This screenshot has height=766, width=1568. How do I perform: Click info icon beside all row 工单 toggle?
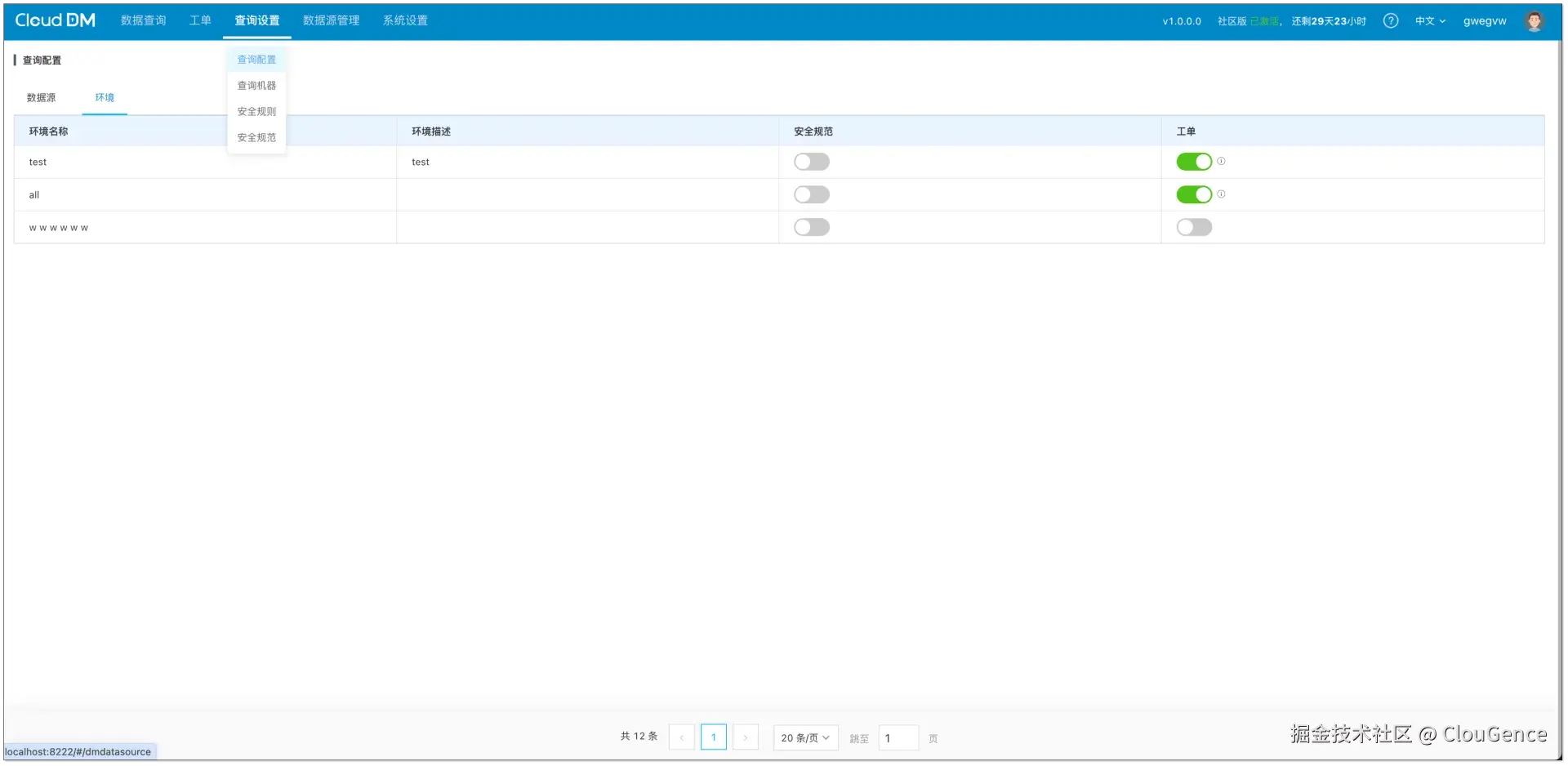point(1221,194)
